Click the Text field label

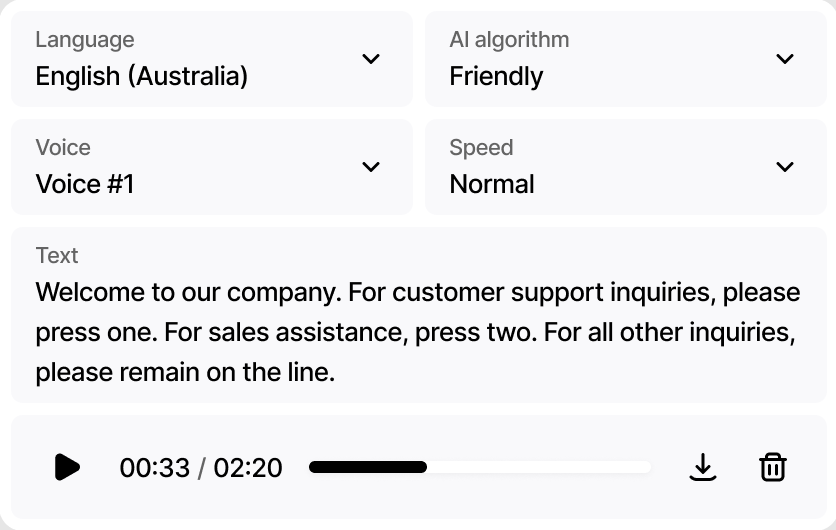(57, 255)
